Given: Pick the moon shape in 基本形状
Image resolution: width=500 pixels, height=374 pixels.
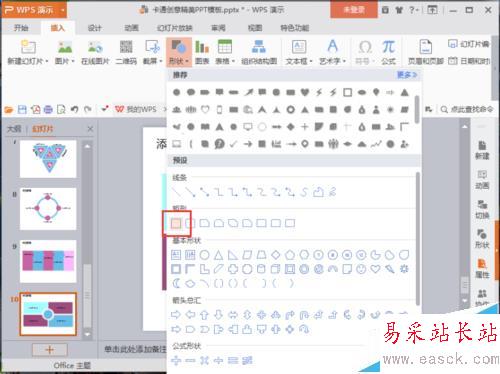Looking at the screenshot, I should [176, 283].
